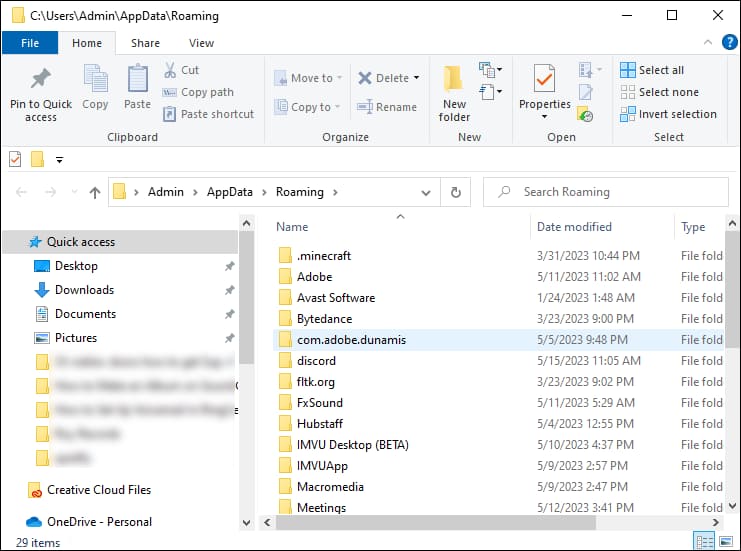
Task: Click Properties icon in Quick Access Toolbar
Action: [15, 159]
